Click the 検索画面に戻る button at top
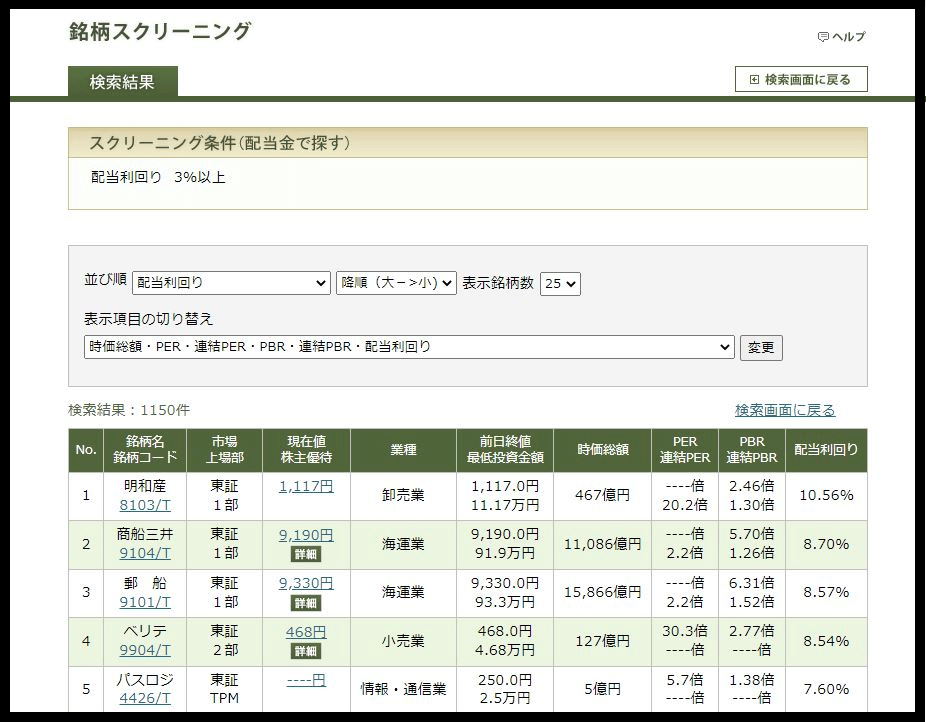 (x=801, y=79)
